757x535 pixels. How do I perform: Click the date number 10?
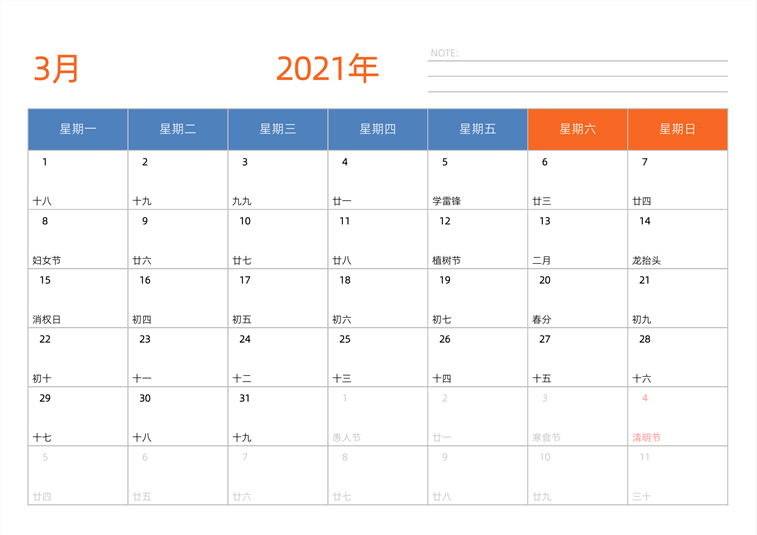(x=245, y=221)
